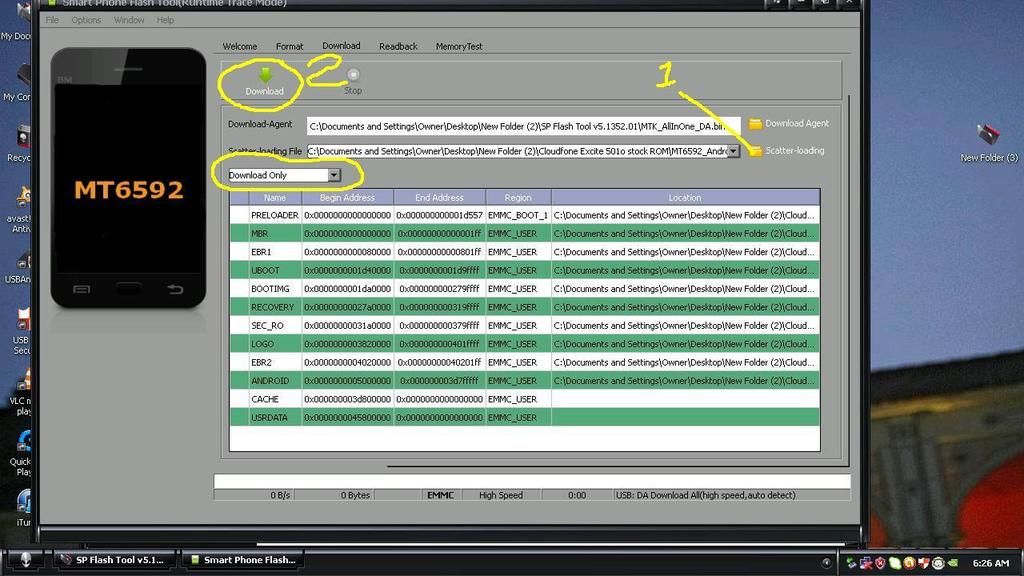Toggle the PRELOADER row checkbox
Screen dimensions: 1024x576
coord(239,215)
